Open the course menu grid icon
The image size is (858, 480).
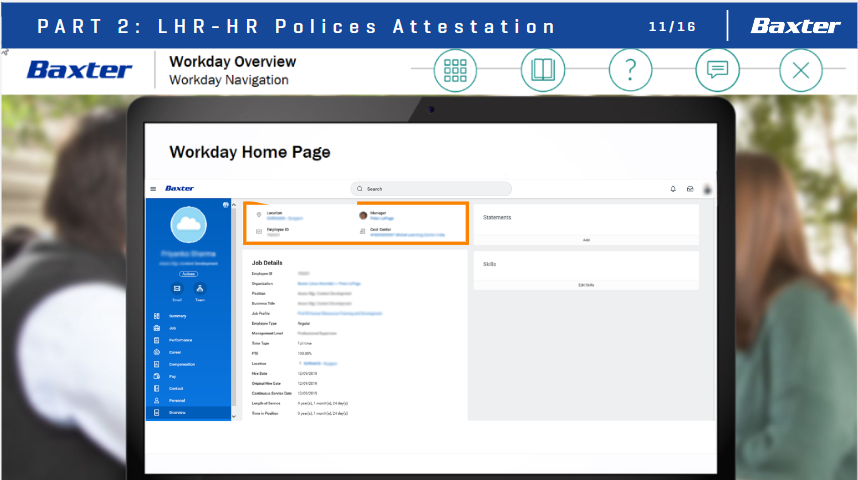click(455, 71)
